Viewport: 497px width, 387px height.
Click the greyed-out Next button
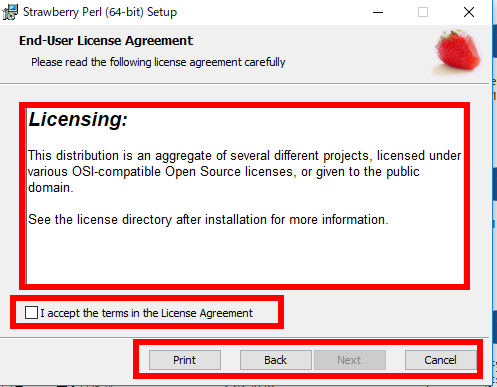click(x=349, y=360)
